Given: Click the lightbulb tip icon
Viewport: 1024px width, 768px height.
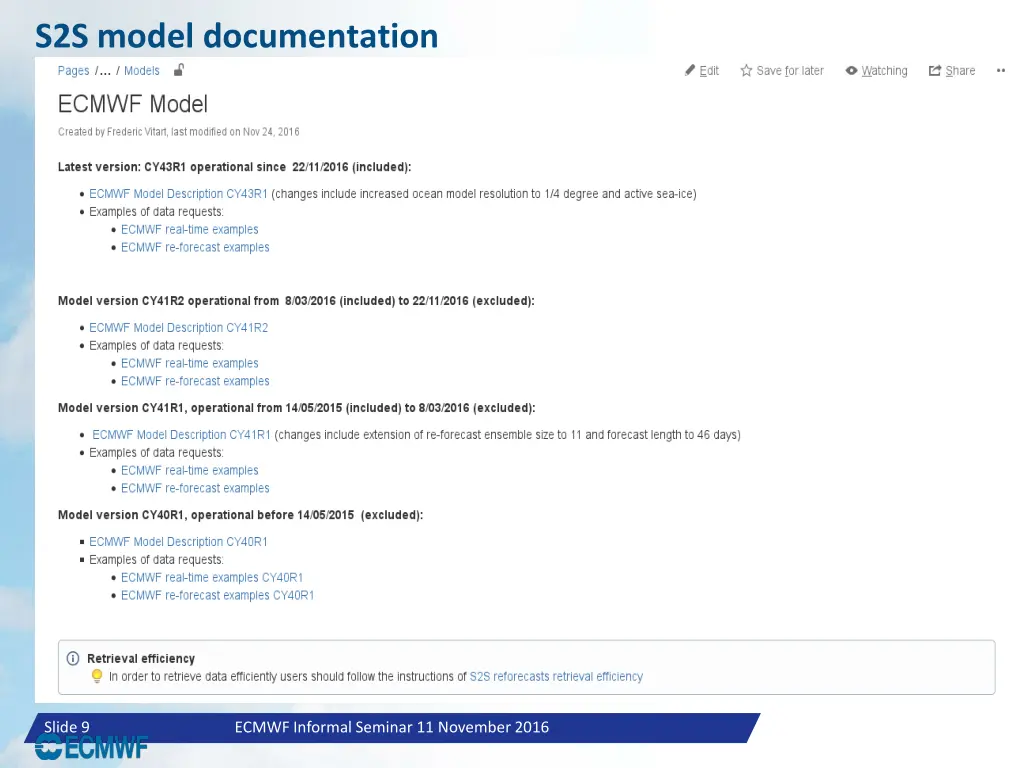Looking at the screenshot, I should pyautogui.click(x=97, y=676).
